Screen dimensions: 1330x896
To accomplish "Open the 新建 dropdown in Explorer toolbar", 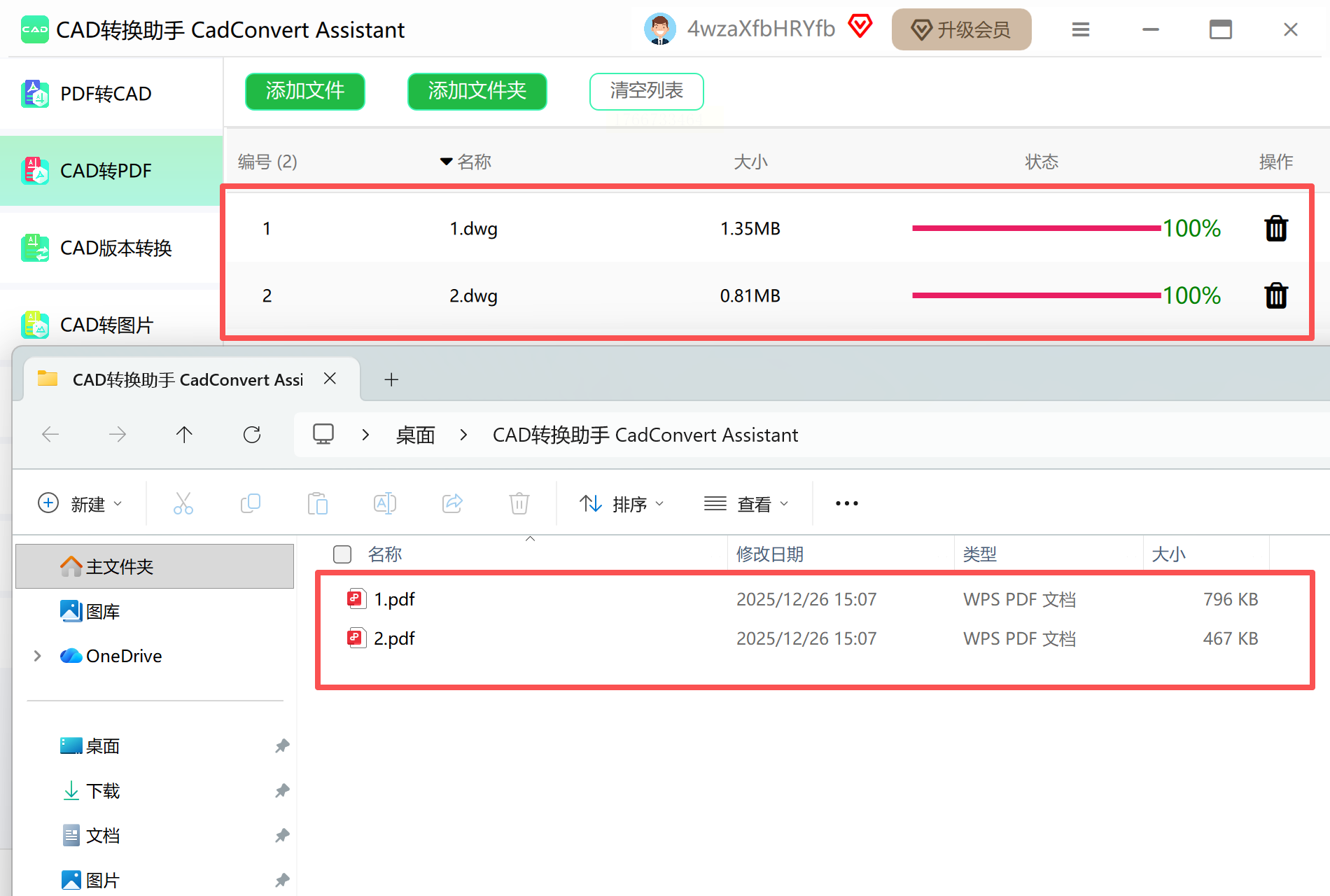I will [80, 503].
